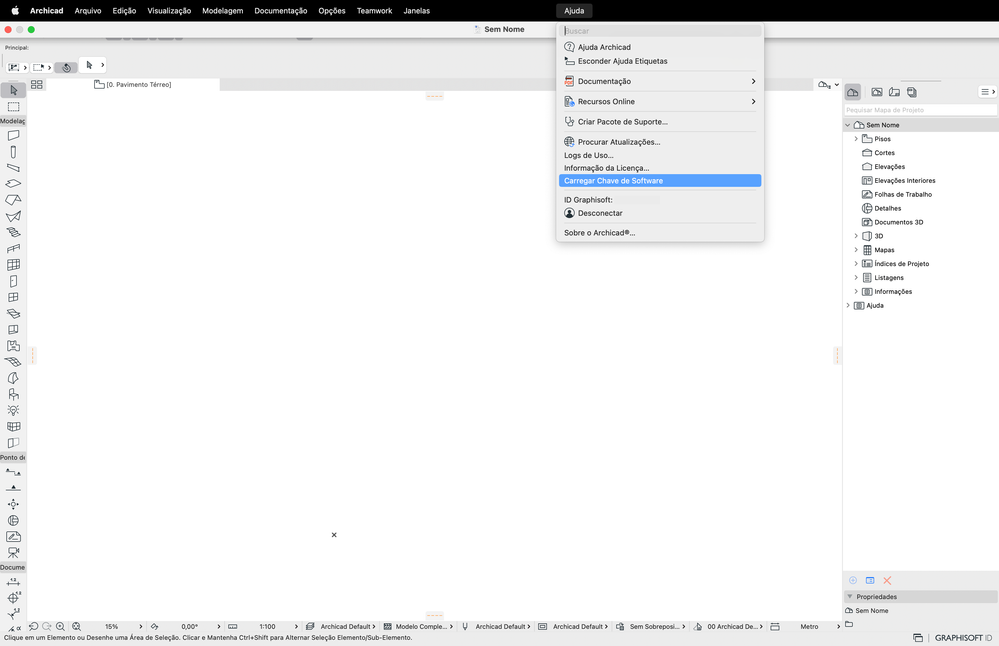Image resolution: width=999 pixels, height=646 pixels.
Task: Open the Metro units dropdown
Action: point(817,627)
